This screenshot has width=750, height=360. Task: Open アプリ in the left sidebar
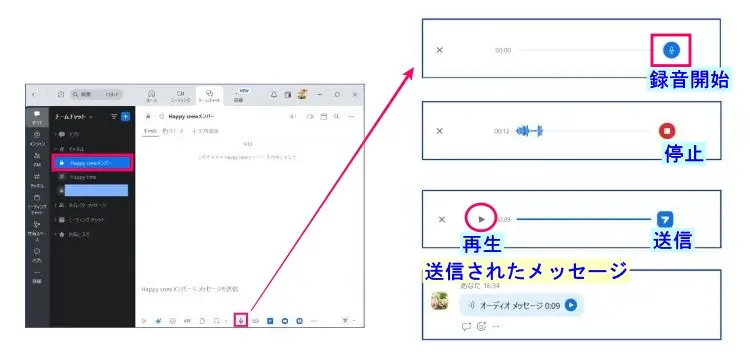37,255
